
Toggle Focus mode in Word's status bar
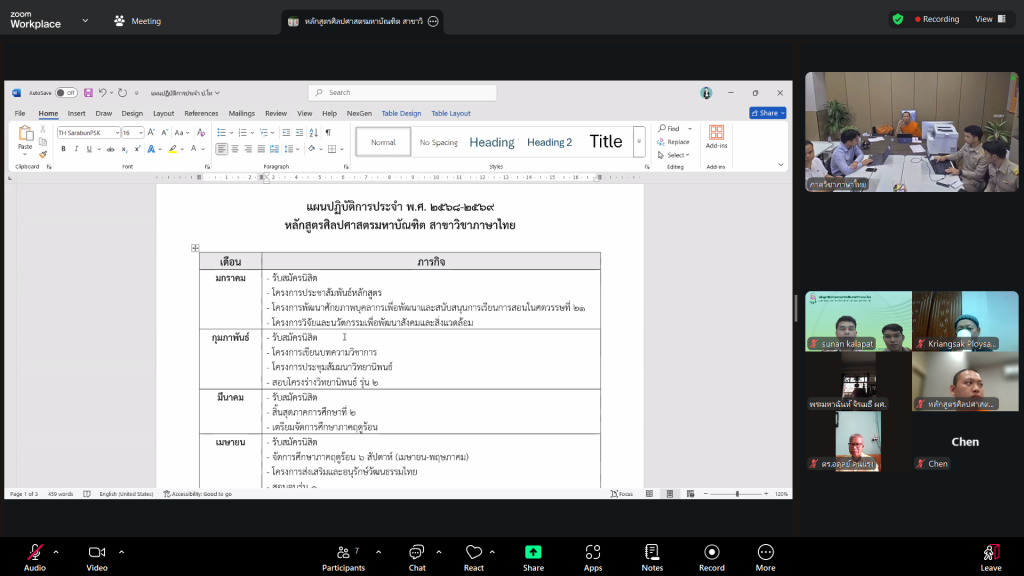click(x=622, y=494)
